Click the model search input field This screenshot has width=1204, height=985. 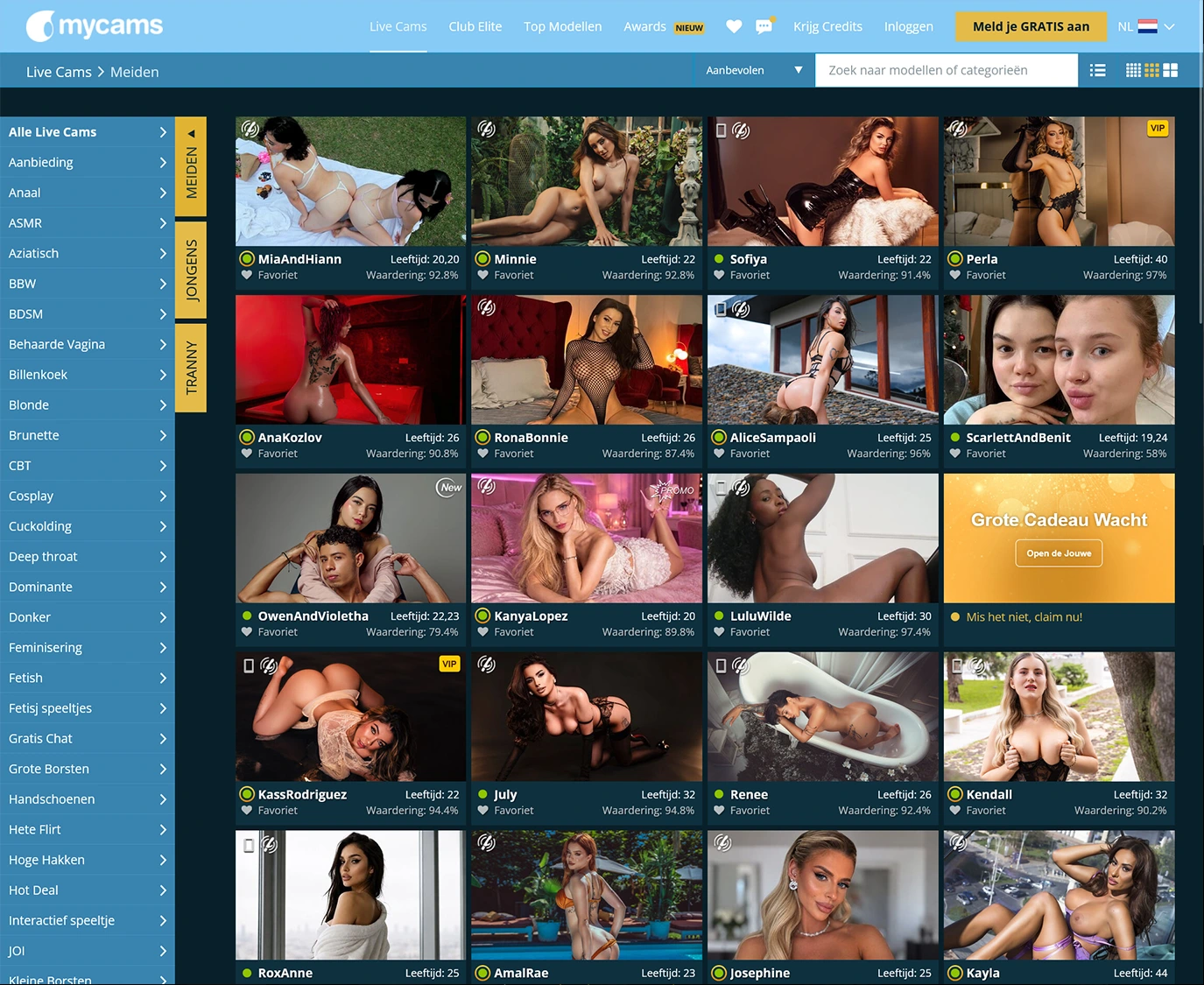947,70
